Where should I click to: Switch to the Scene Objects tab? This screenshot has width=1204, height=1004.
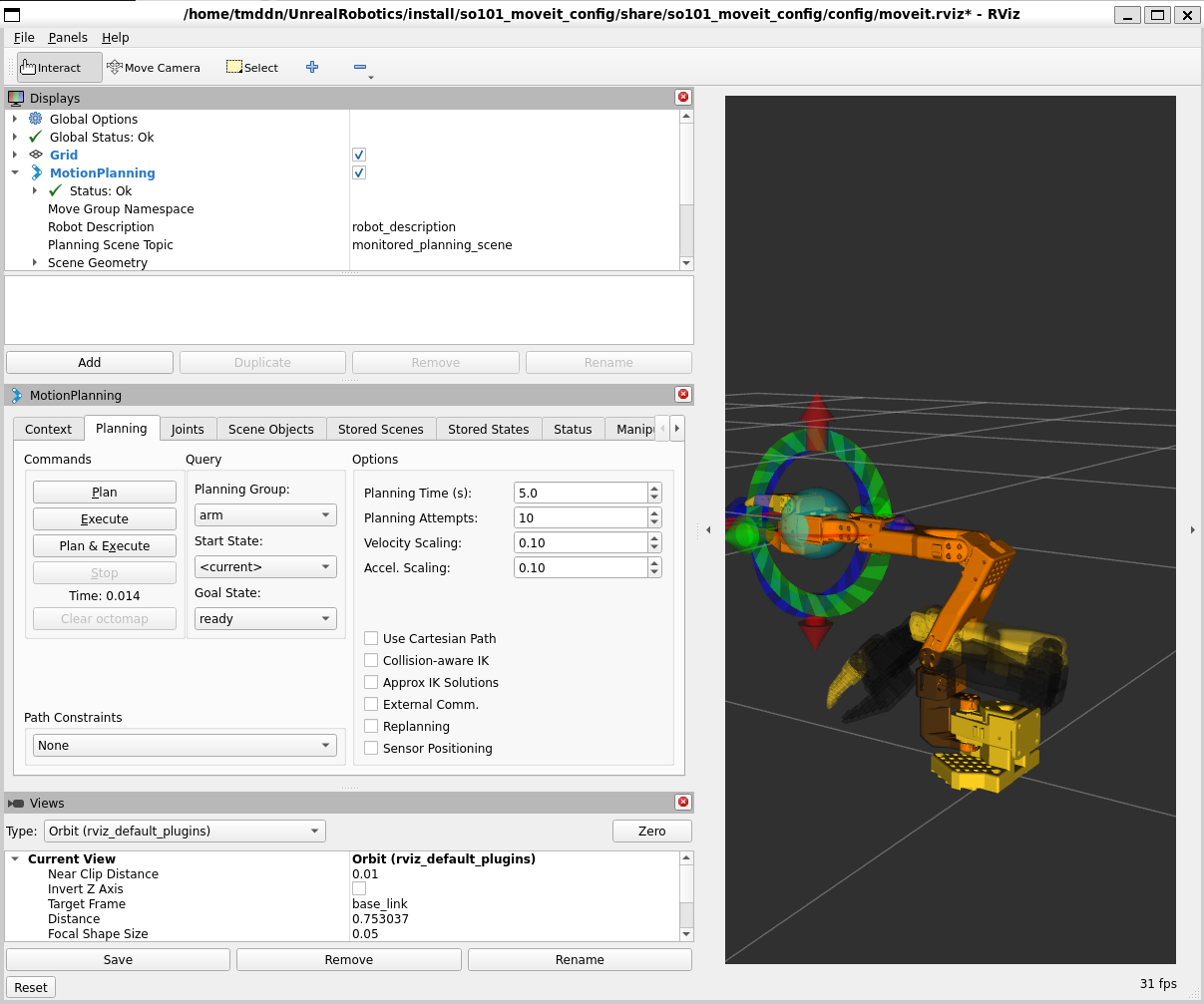[x=270, y=429]
